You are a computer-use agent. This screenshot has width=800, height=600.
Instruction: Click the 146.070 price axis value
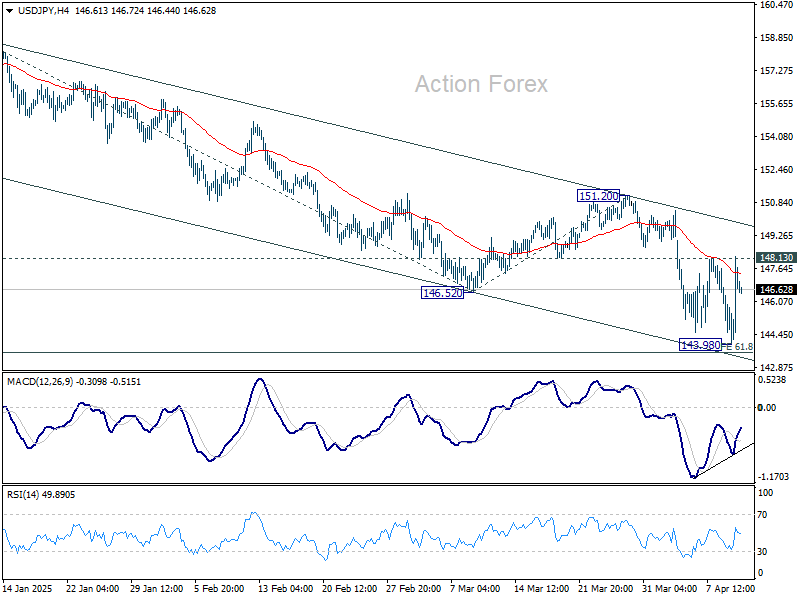777,302
